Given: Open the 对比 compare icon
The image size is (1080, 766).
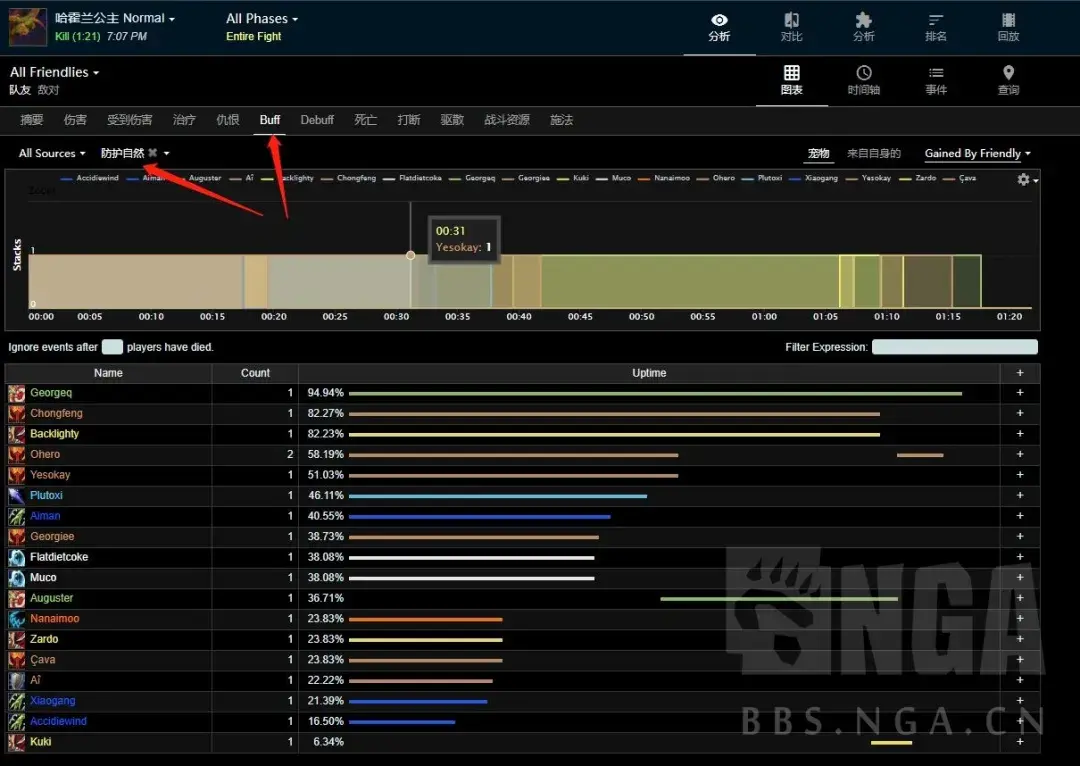Looking at the screenshot, I should [x=791, y=27].
